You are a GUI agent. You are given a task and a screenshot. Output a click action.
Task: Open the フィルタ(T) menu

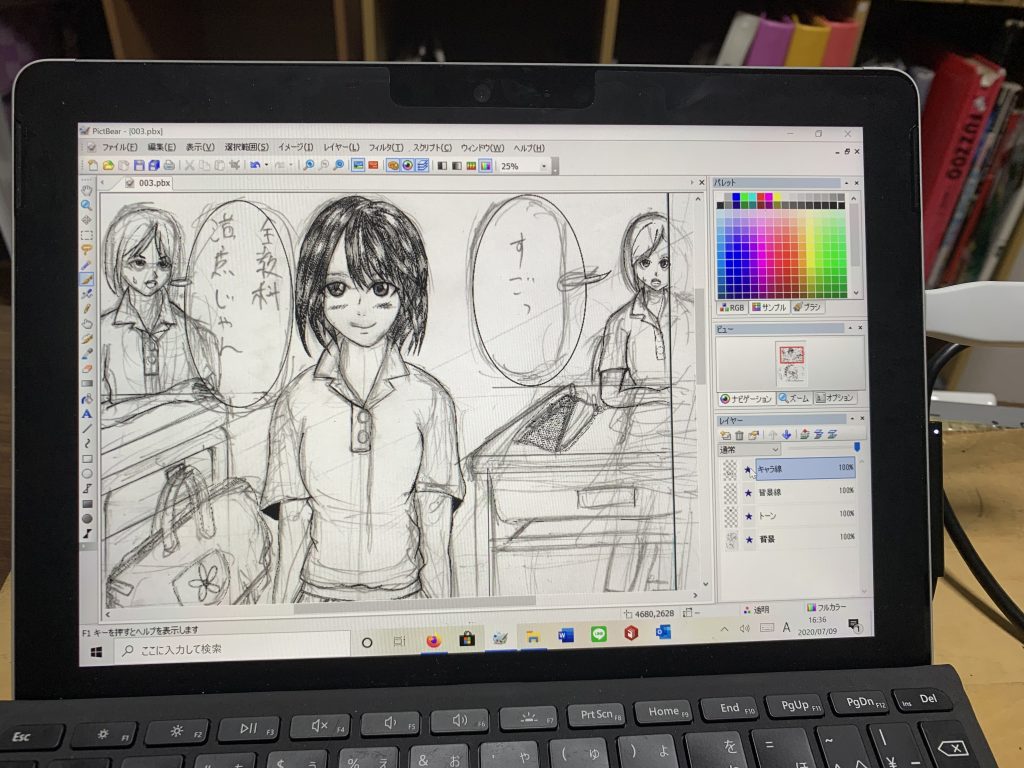[385, 148]
